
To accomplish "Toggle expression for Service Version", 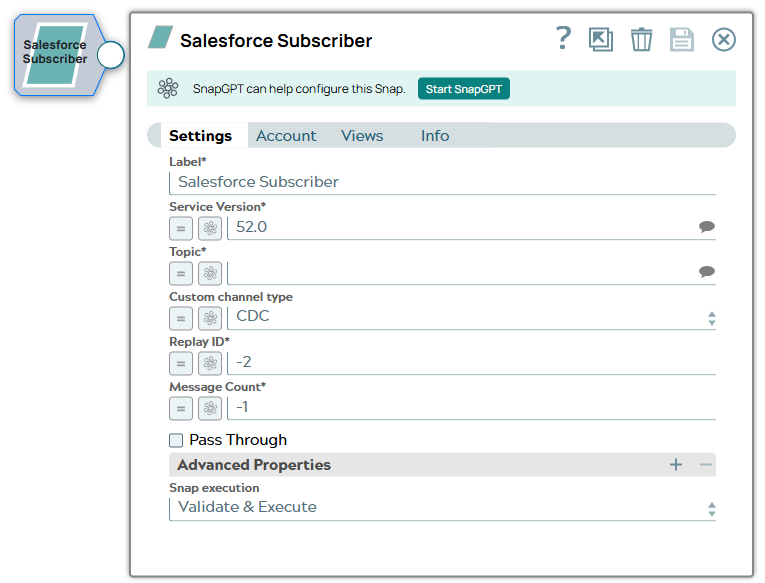I will [181, 228].
